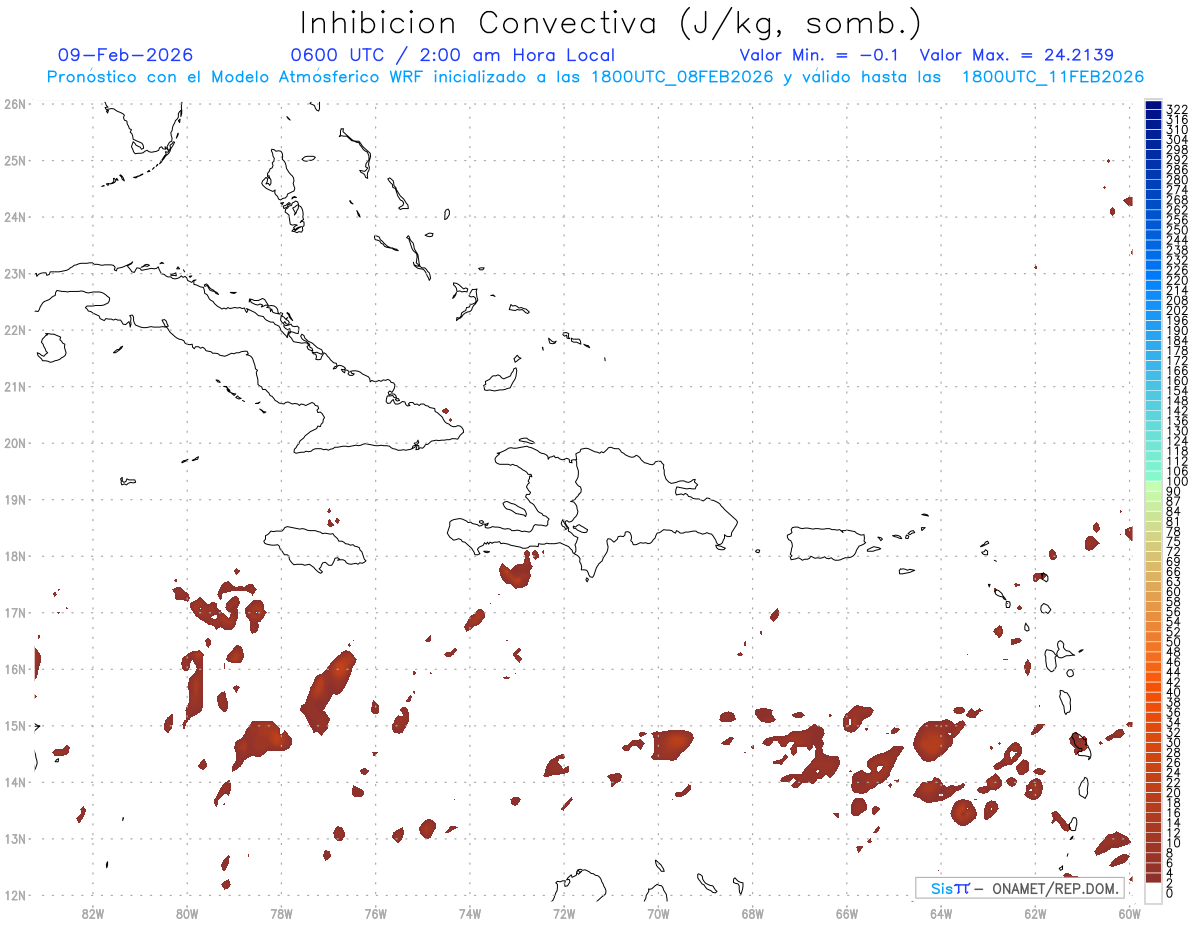Click the "20N" latitude label
Screen dimensions: 1200x927
coord(15,443)
